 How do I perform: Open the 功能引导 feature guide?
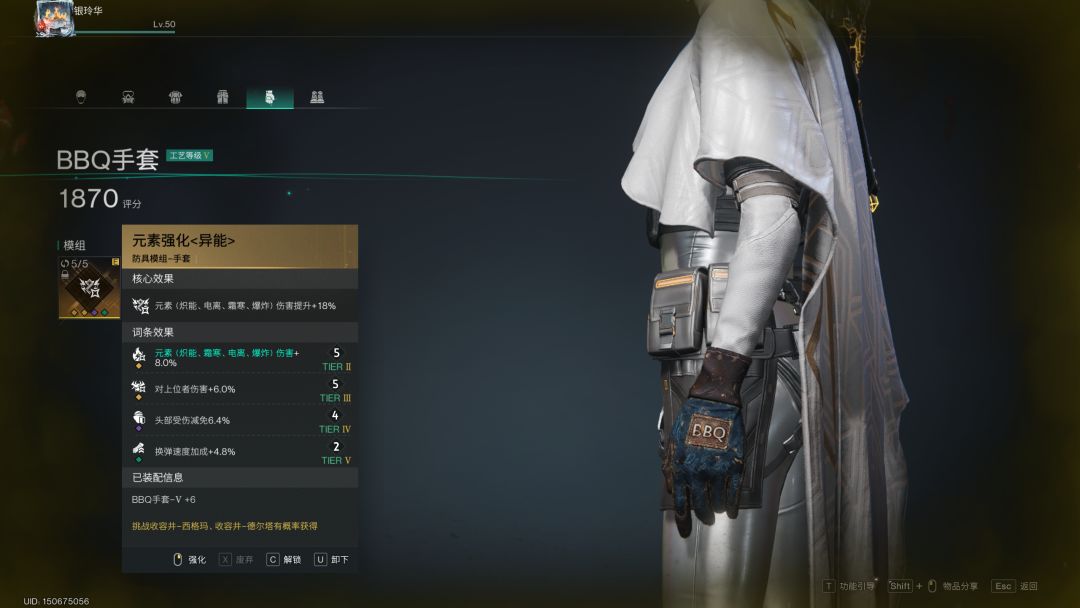[x=849, y=586]
